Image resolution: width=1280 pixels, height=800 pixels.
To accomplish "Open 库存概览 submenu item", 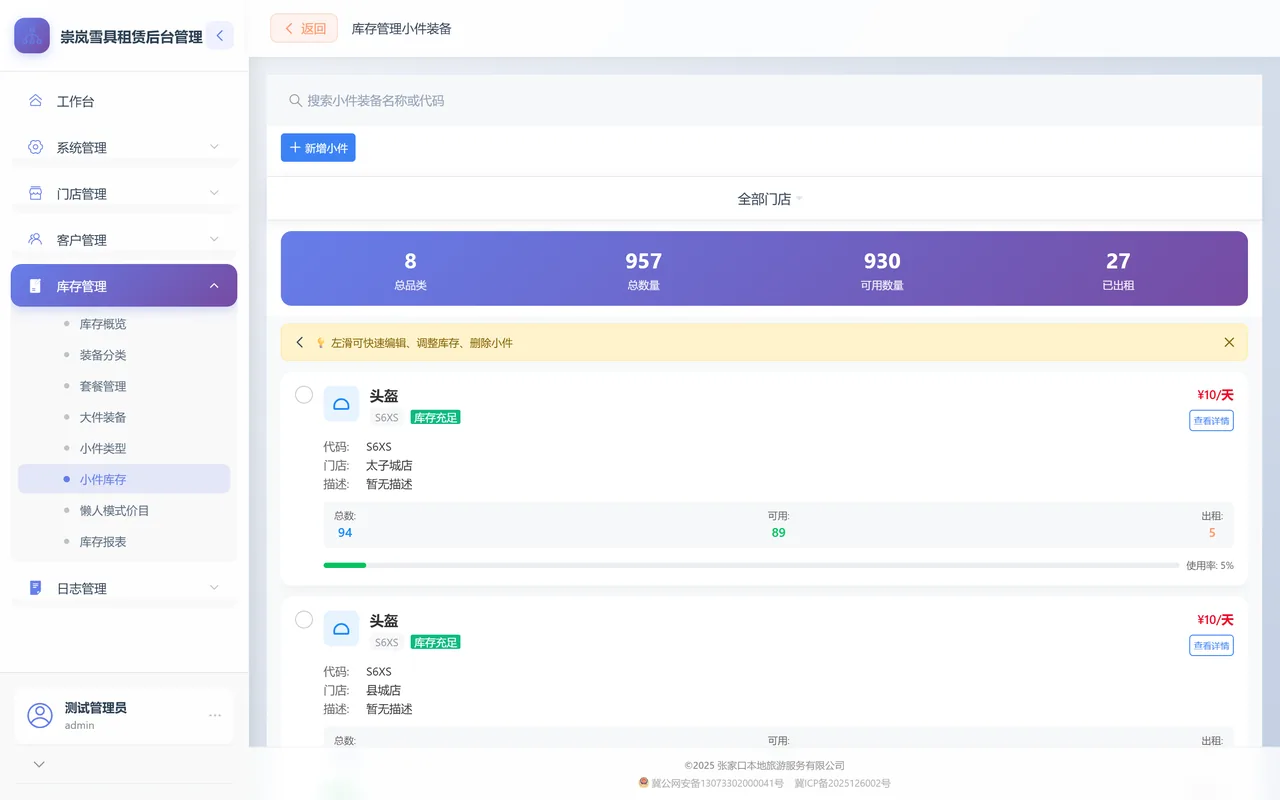I will [x=124, y=324].
